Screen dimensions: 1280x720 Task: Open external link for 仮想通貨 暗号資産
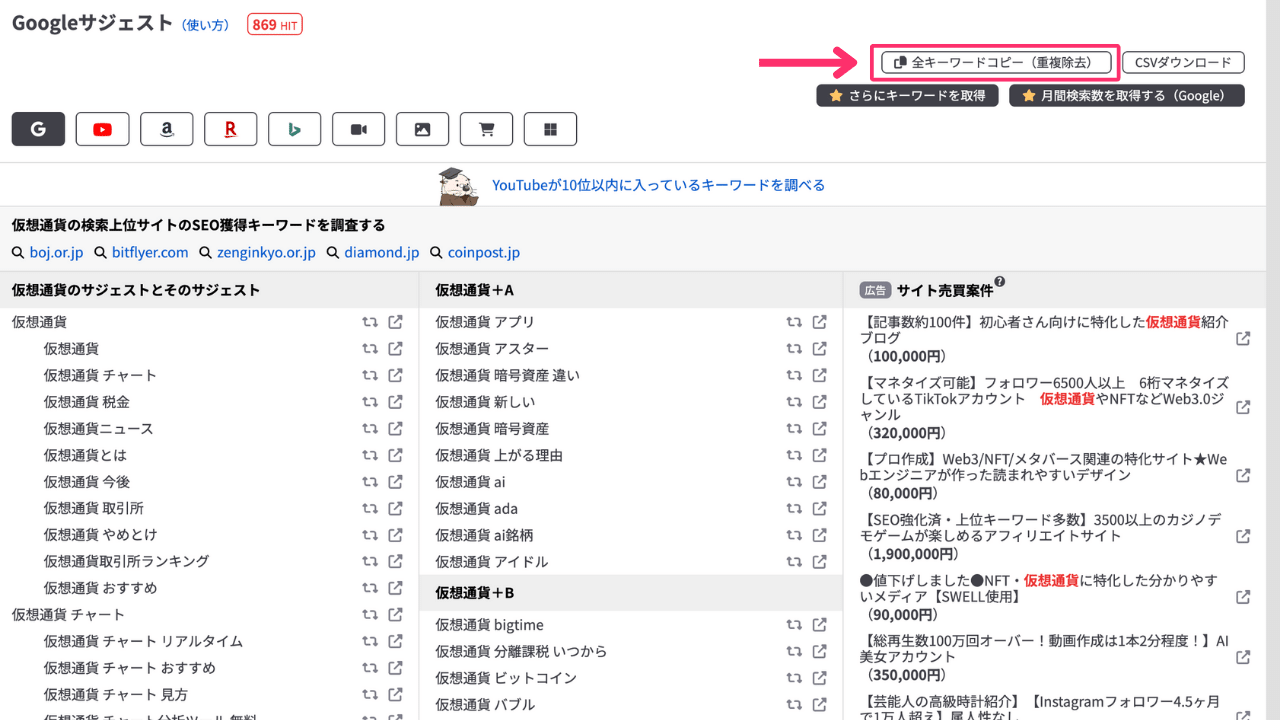tap(819, 428)
